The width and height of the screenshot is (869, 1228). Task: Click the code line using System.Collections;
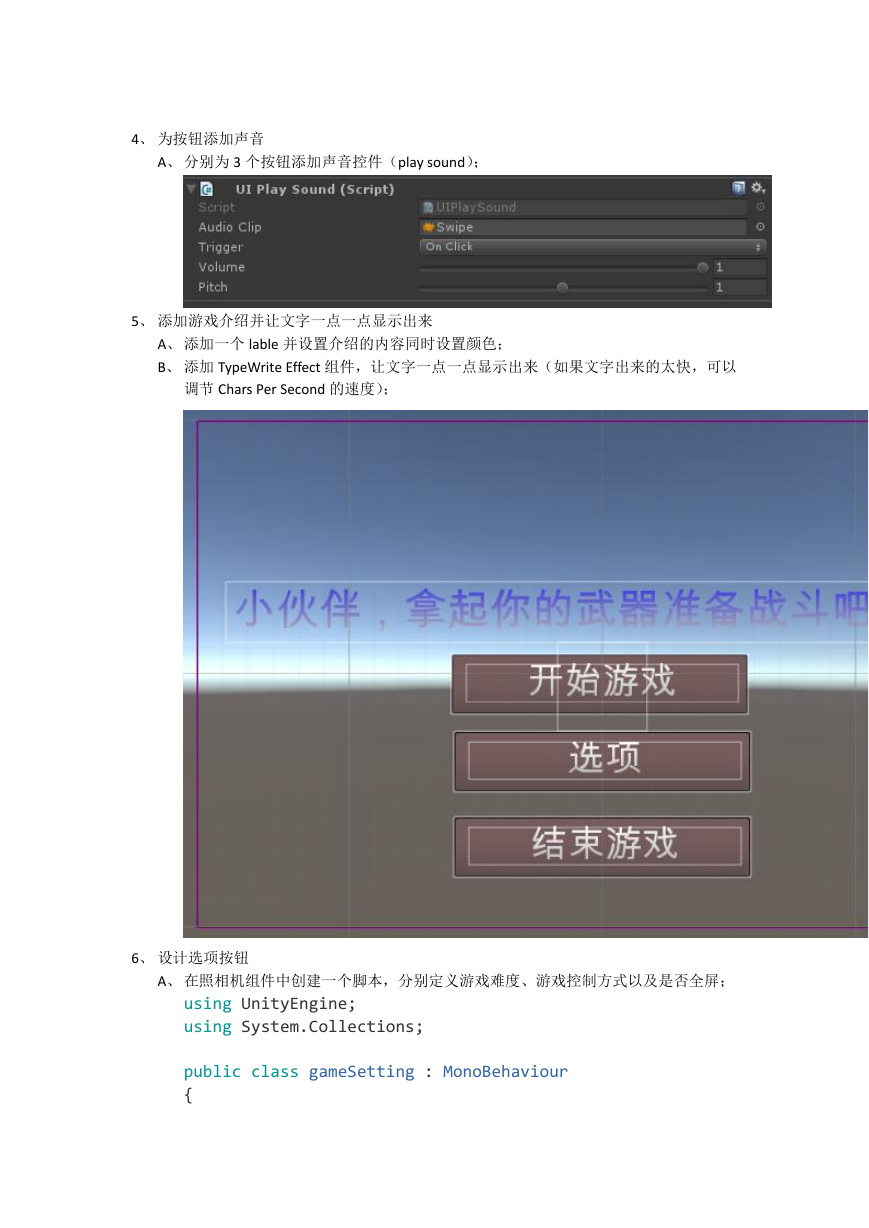pos(304,1026)
